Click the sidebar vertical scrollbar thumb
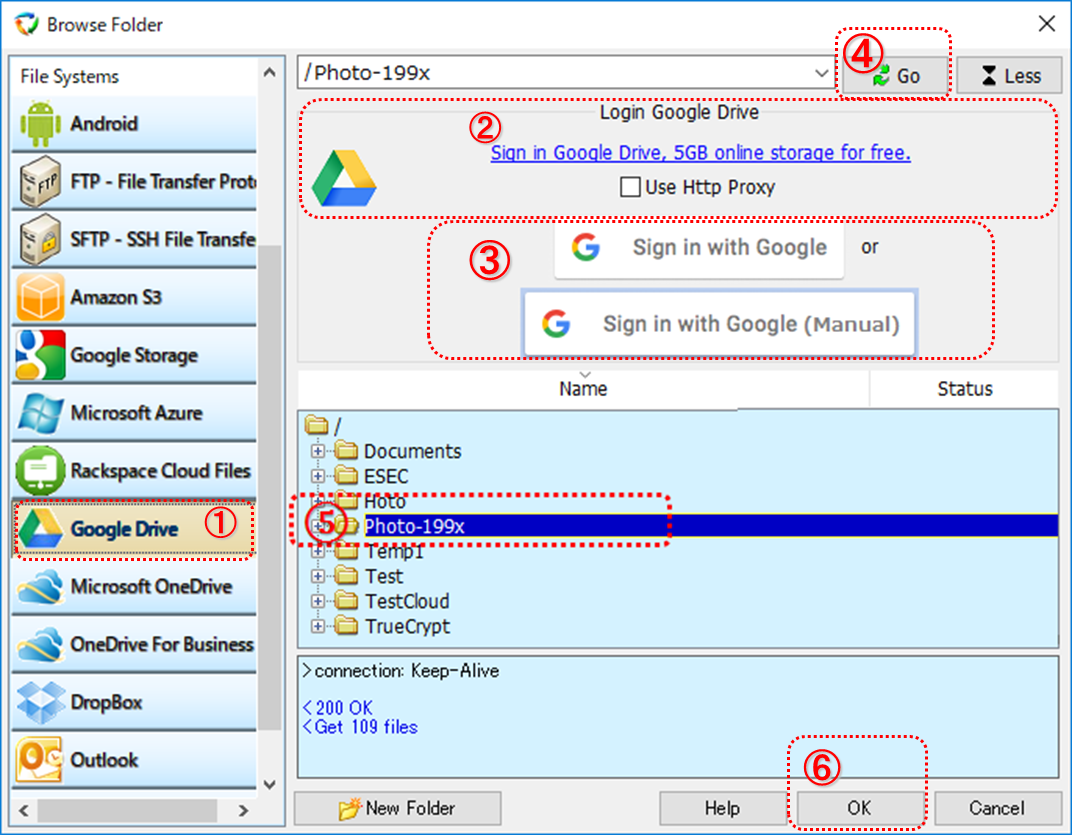The width and height of the screenshot is (1072, 835). pos(269,487)
